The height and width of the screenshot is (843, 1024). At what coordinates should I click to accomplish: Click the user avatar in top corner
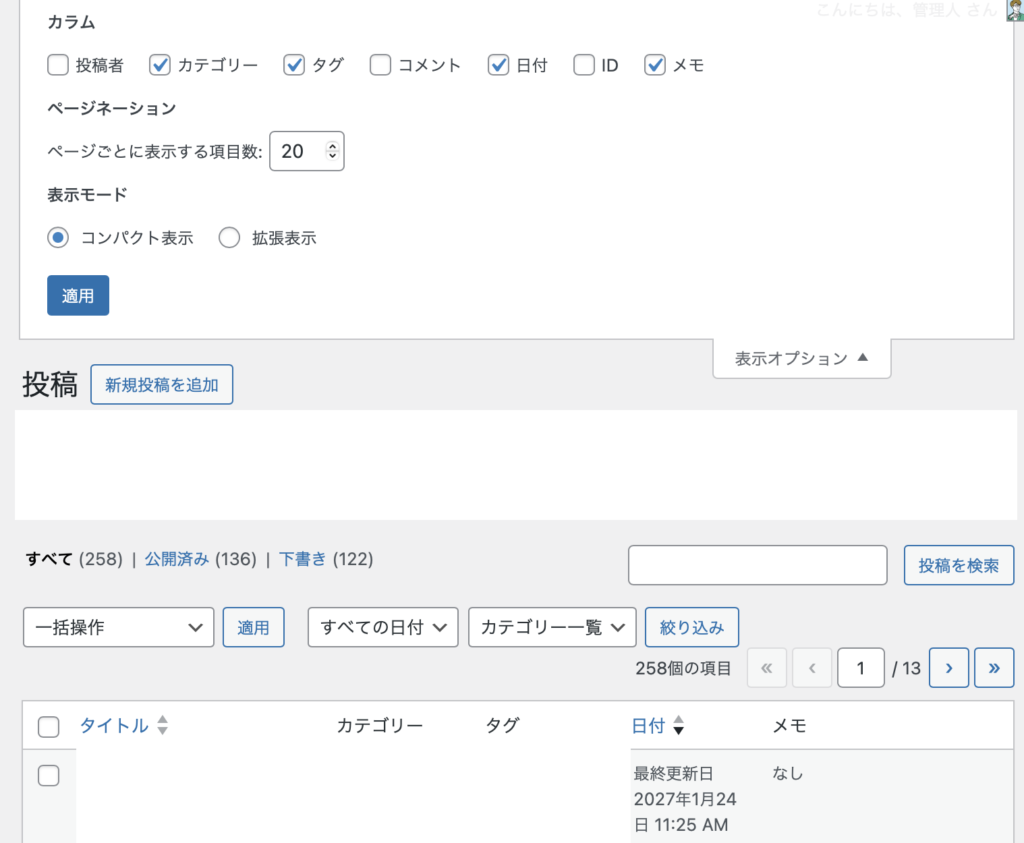pos(1014,9)
